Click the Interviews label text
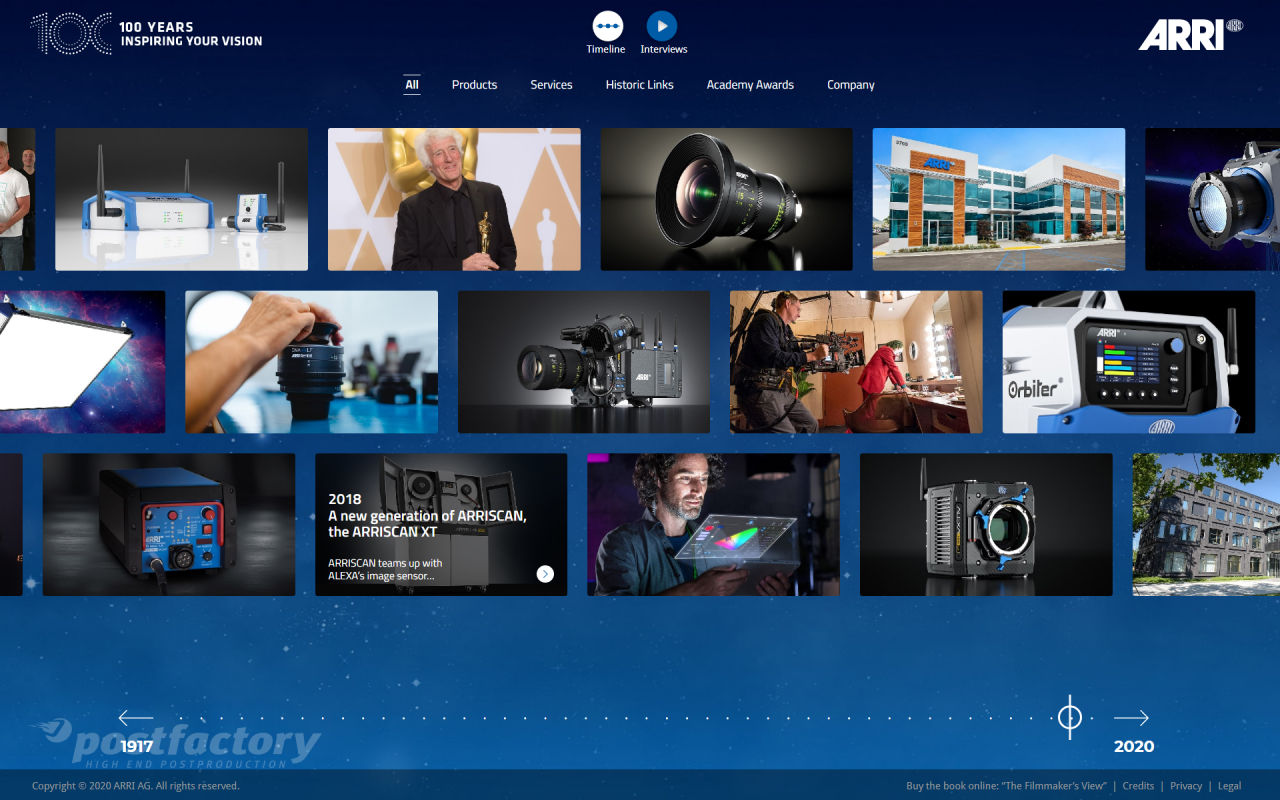The width and height of the screenshot is (1280, 800). [x=664, y=49]
